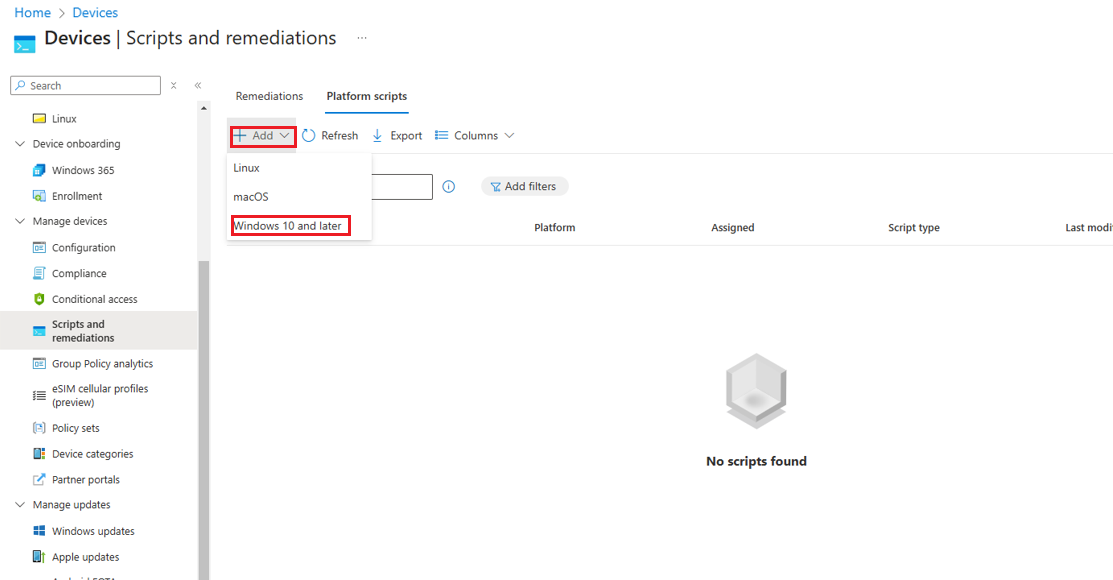Viewport: 1113px width, 580px height.
Task: Click the Export button label
Action: [x=406, y=136]
